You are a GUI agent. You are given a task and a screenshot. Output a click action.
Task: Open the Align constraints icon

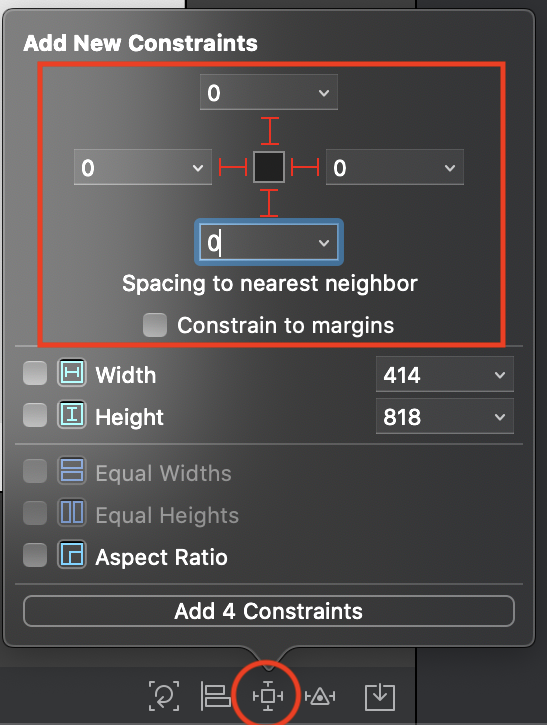coord(215,695)
